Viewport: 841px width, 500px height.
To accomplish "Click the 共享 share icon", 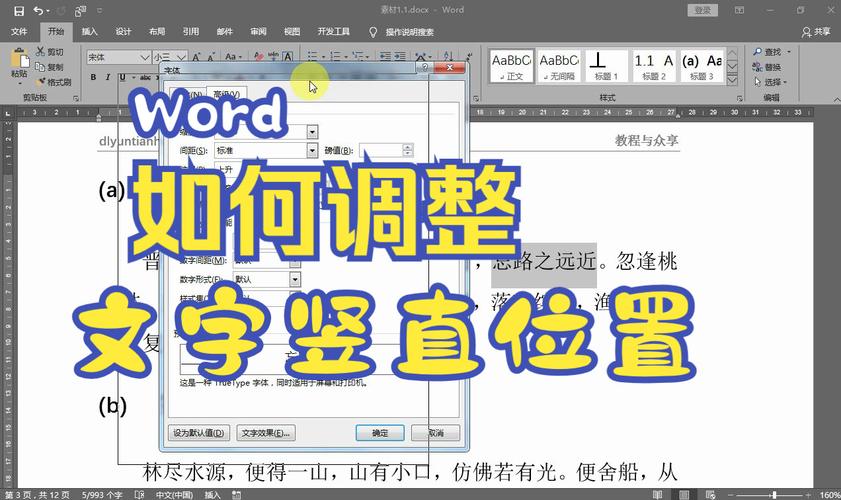I will click(x=816, y=32).
